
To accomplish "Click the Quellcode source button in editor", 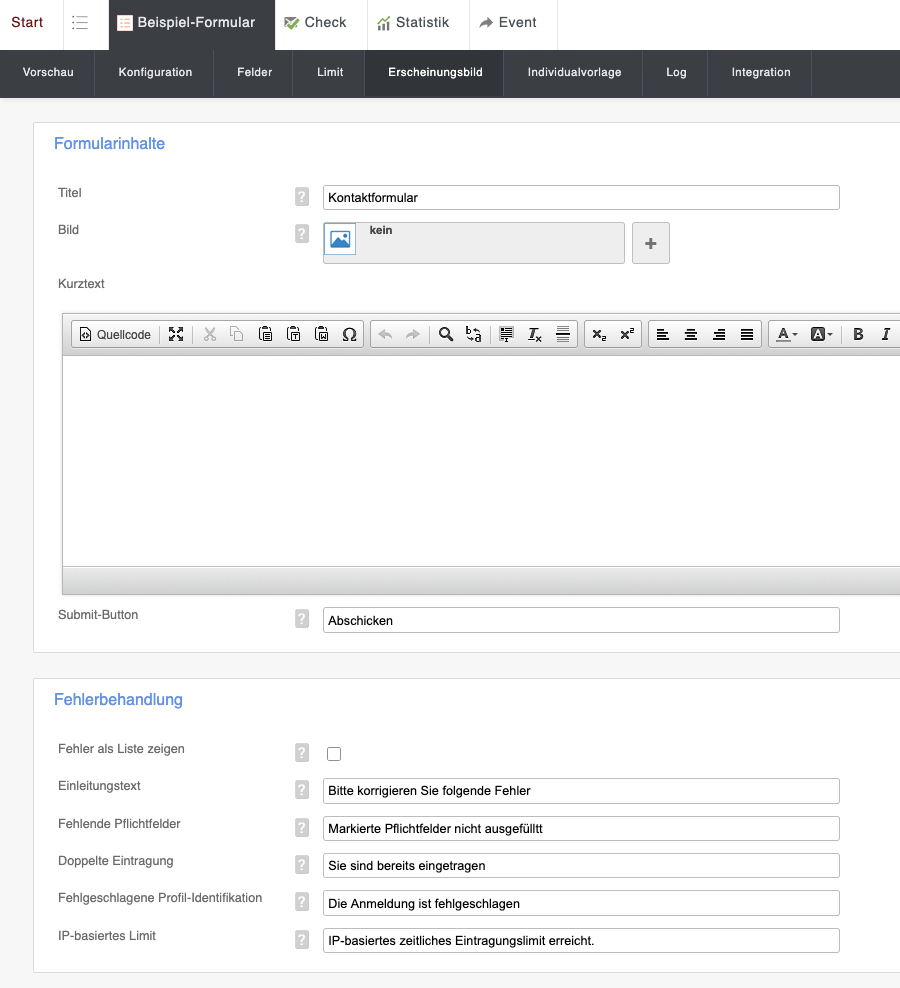I will 115,335.
